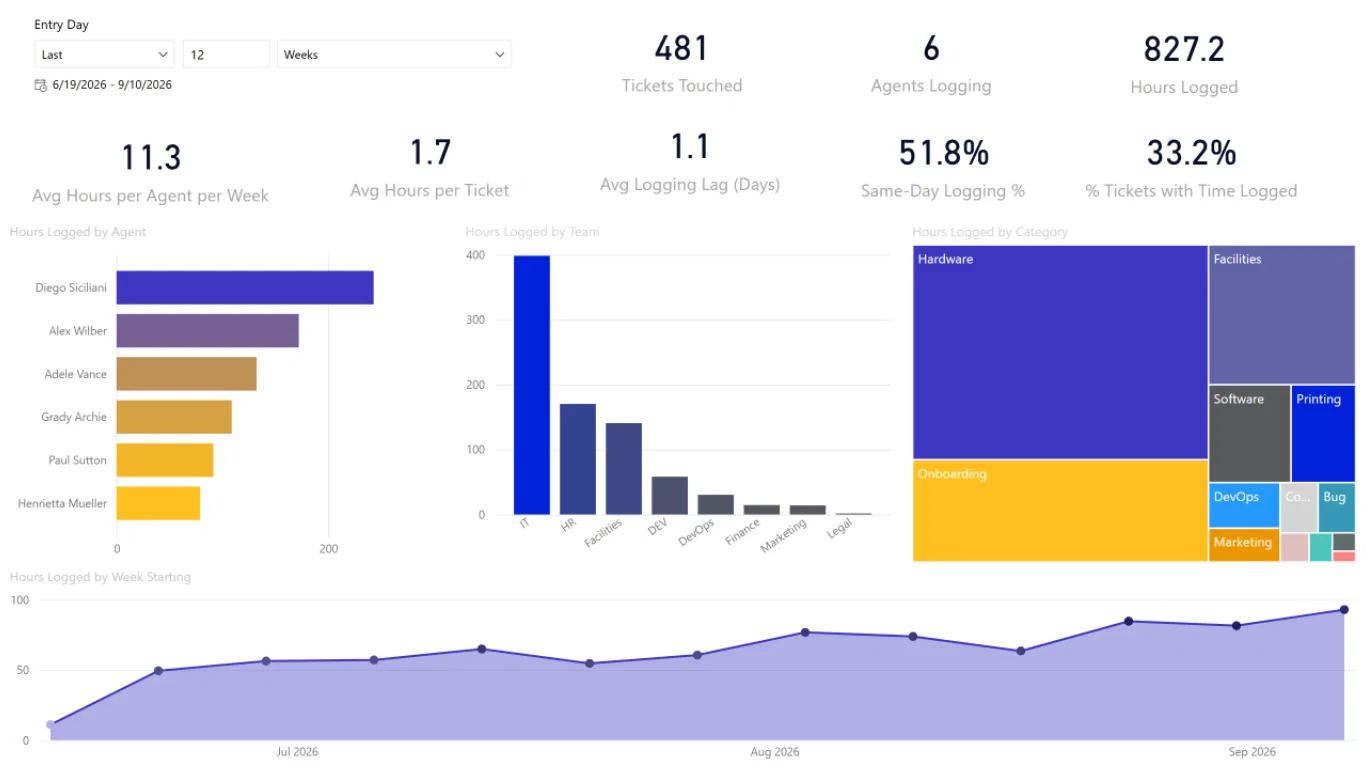
Task: Click the DevOps tile in the treemap
Action: [1244, 505]
